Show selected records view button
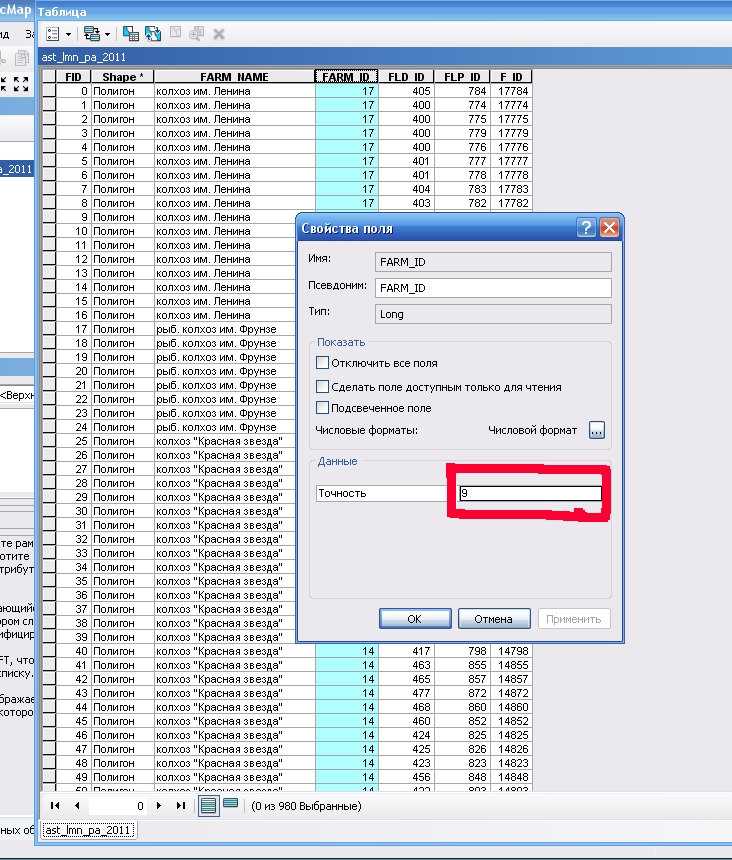This screenshot has height=860, width=732. [231, 805]
